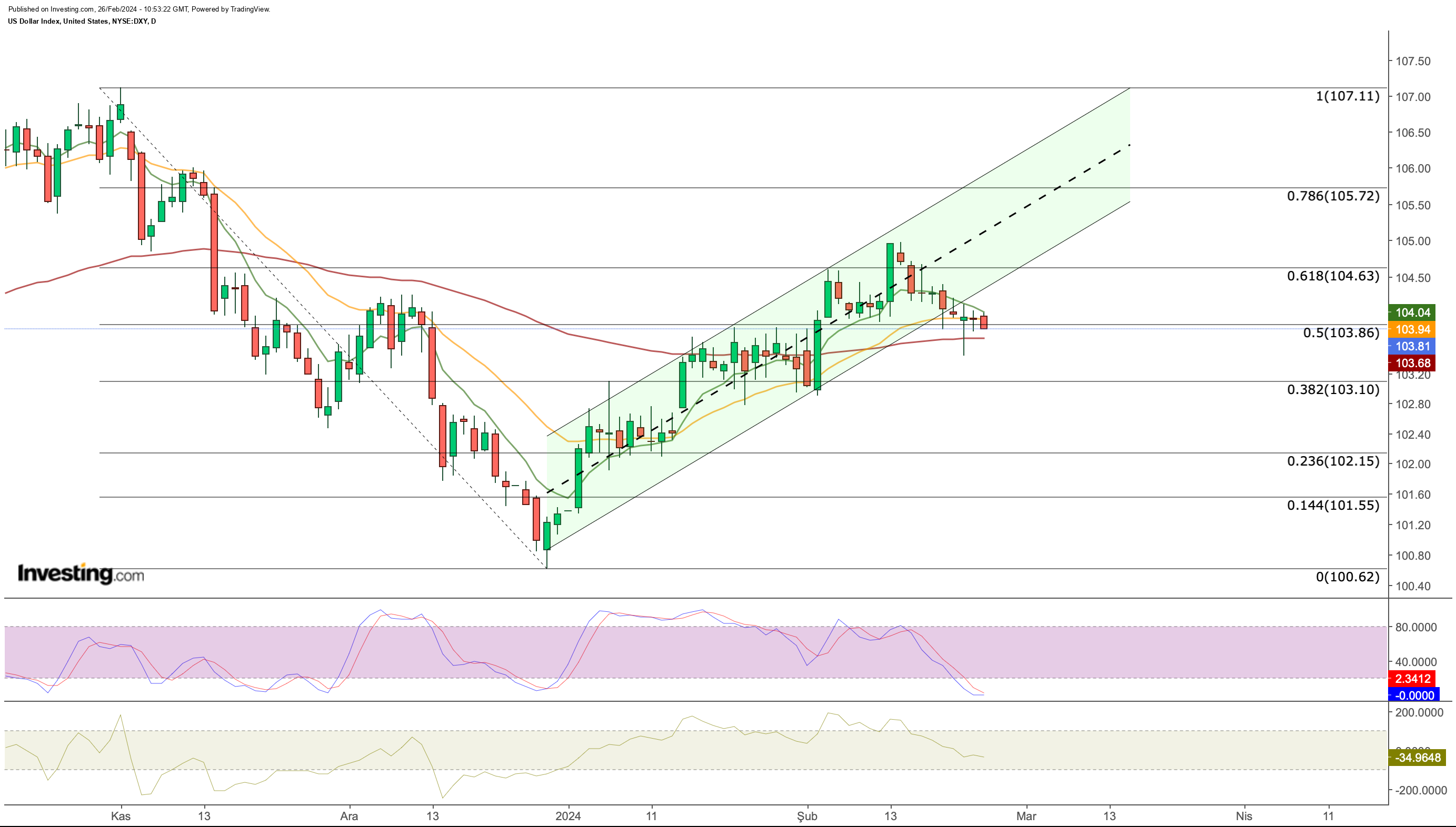Viewport: 1456px width, 827px height.
Task: Click the 0.5(103.86) Fibonacci label
Action: (1341, 333)
